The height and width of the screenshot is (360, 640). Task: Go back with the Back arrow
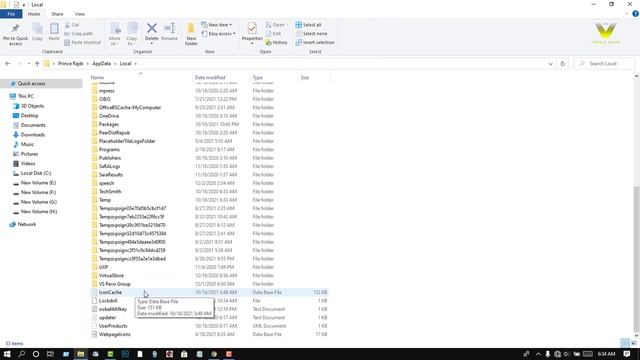click(x=8, y=64)
